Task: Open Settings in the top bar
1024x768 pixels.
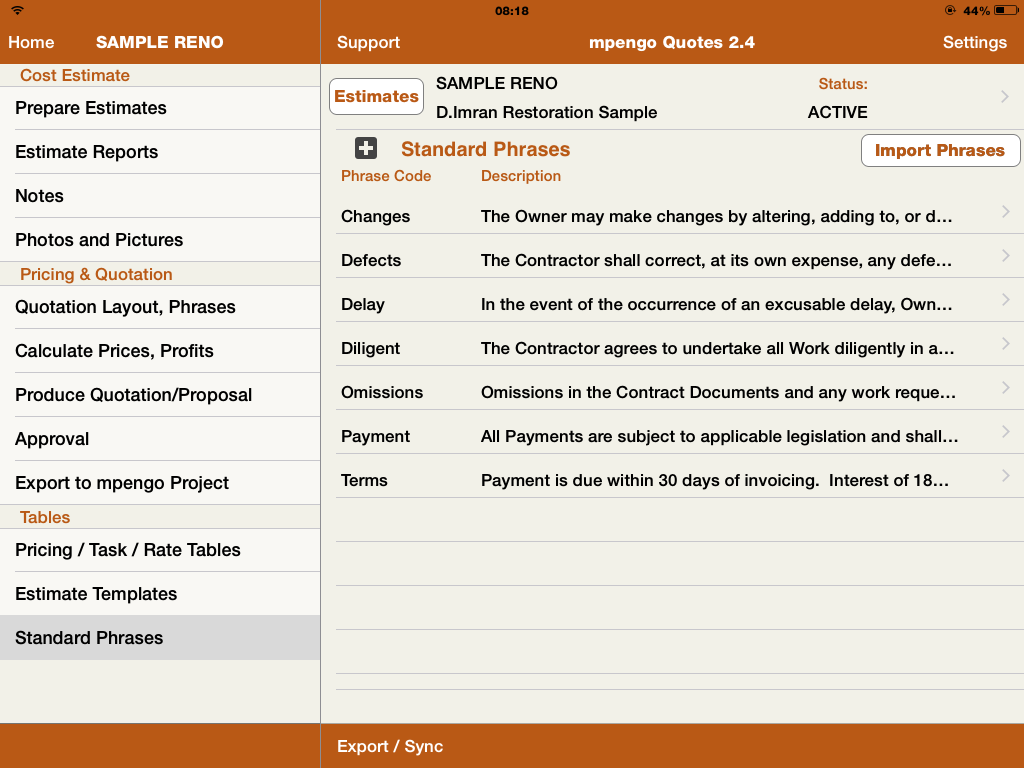Action: (974, 42)
